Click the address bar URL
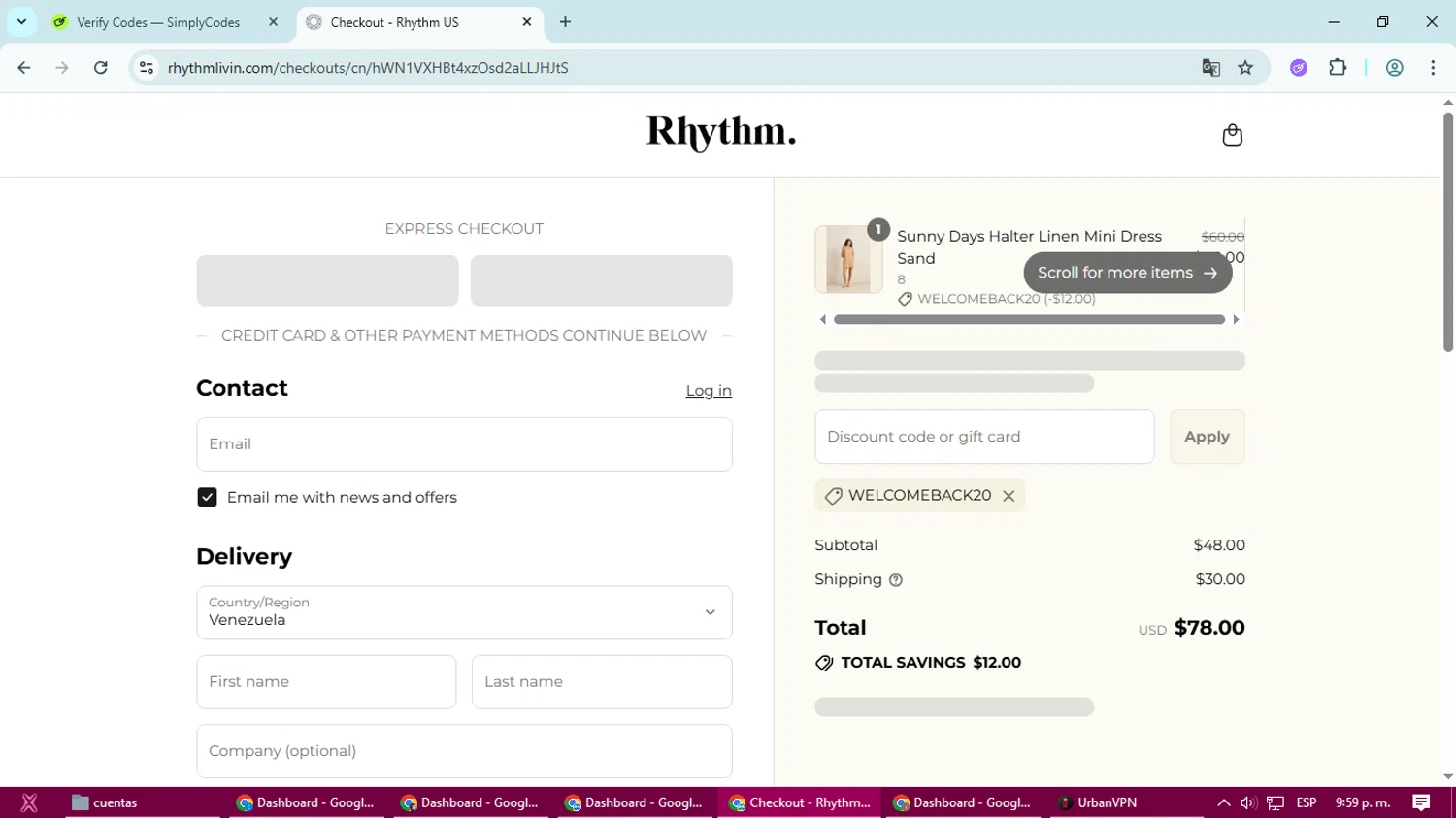 (x=368, y=68)
